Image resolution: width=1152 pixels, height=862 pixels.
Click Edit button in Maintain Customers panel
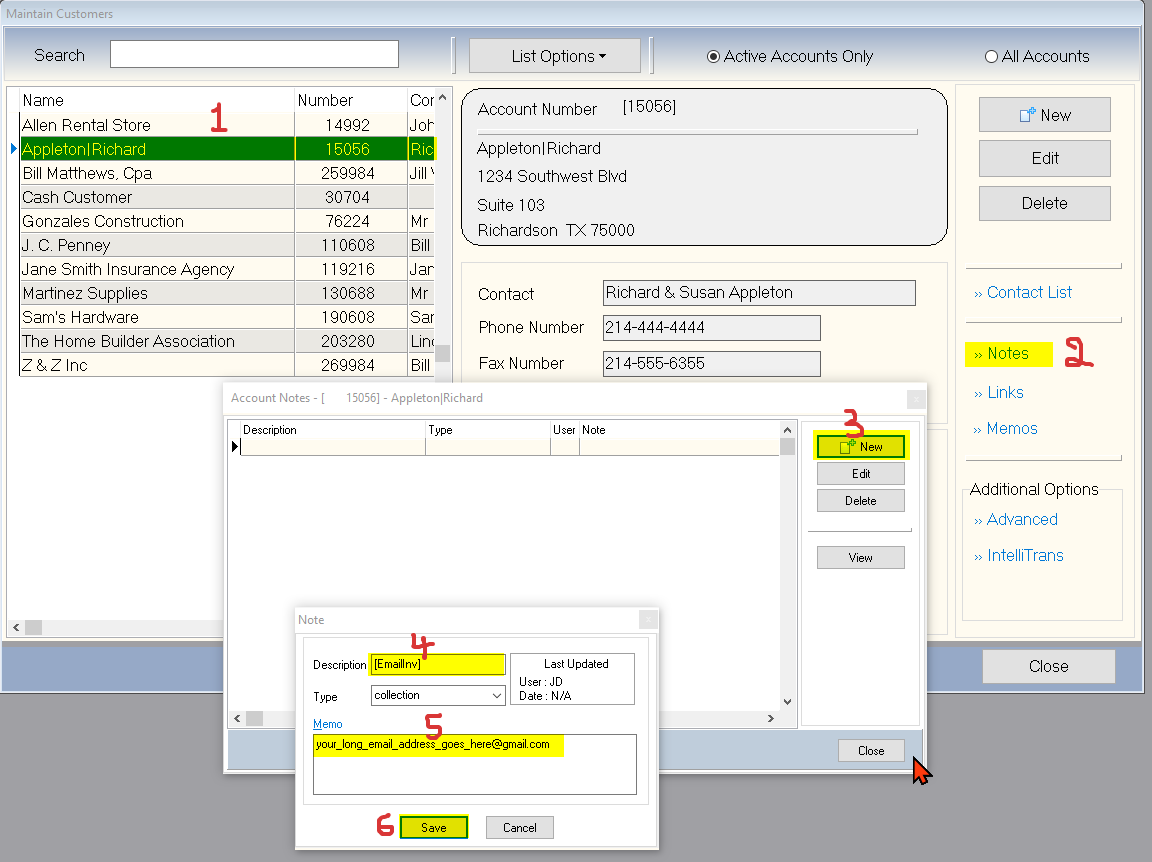[1044, 159]
